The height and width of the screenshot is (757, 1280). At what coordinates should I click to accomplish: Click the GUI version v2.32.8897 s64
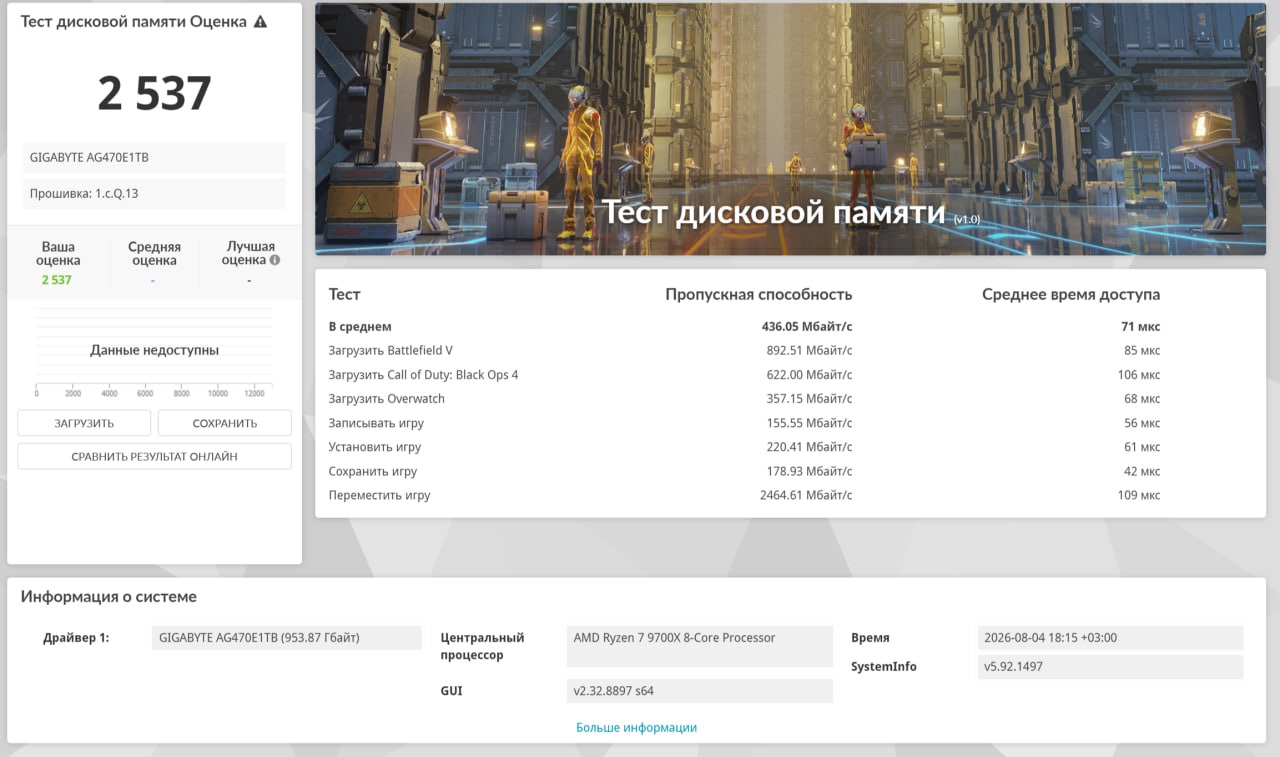pos(700,691)
